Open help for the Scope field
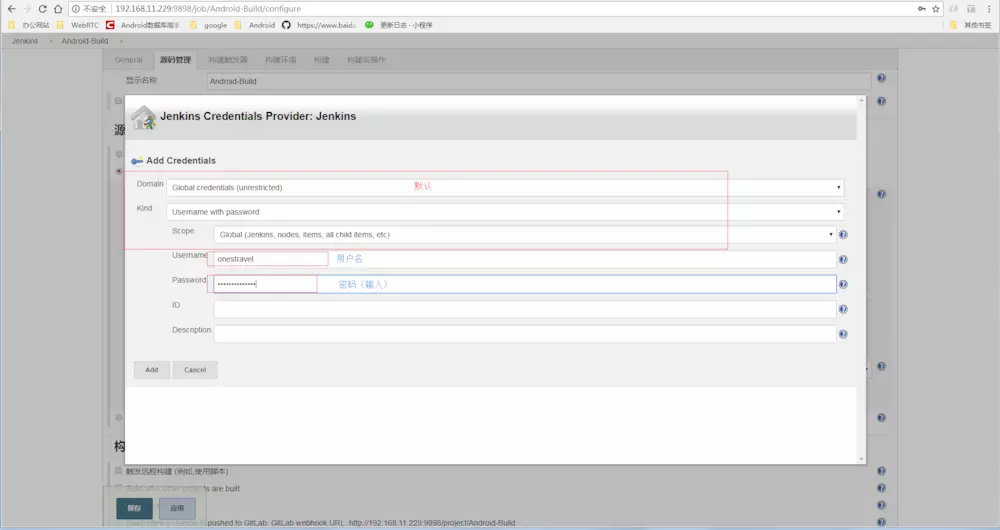Viewport: 1000px width, 530px height. click(x=843, y=235)
